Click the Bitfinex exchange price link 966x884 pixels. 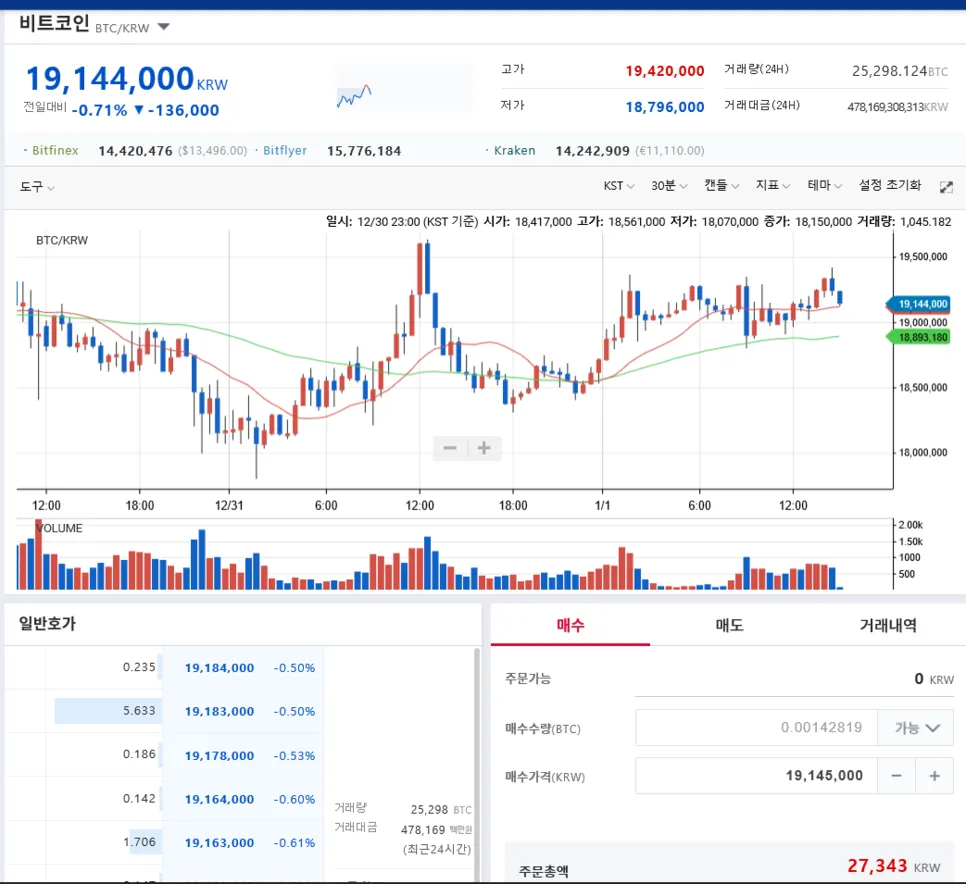click(x=55, y=150)
